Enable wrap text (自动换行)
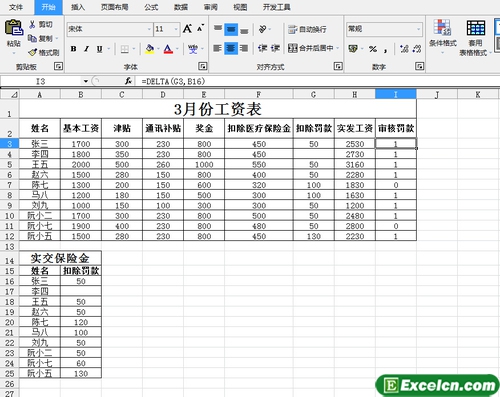This screenshot has height=397, width=500. [x=307, y=29]
